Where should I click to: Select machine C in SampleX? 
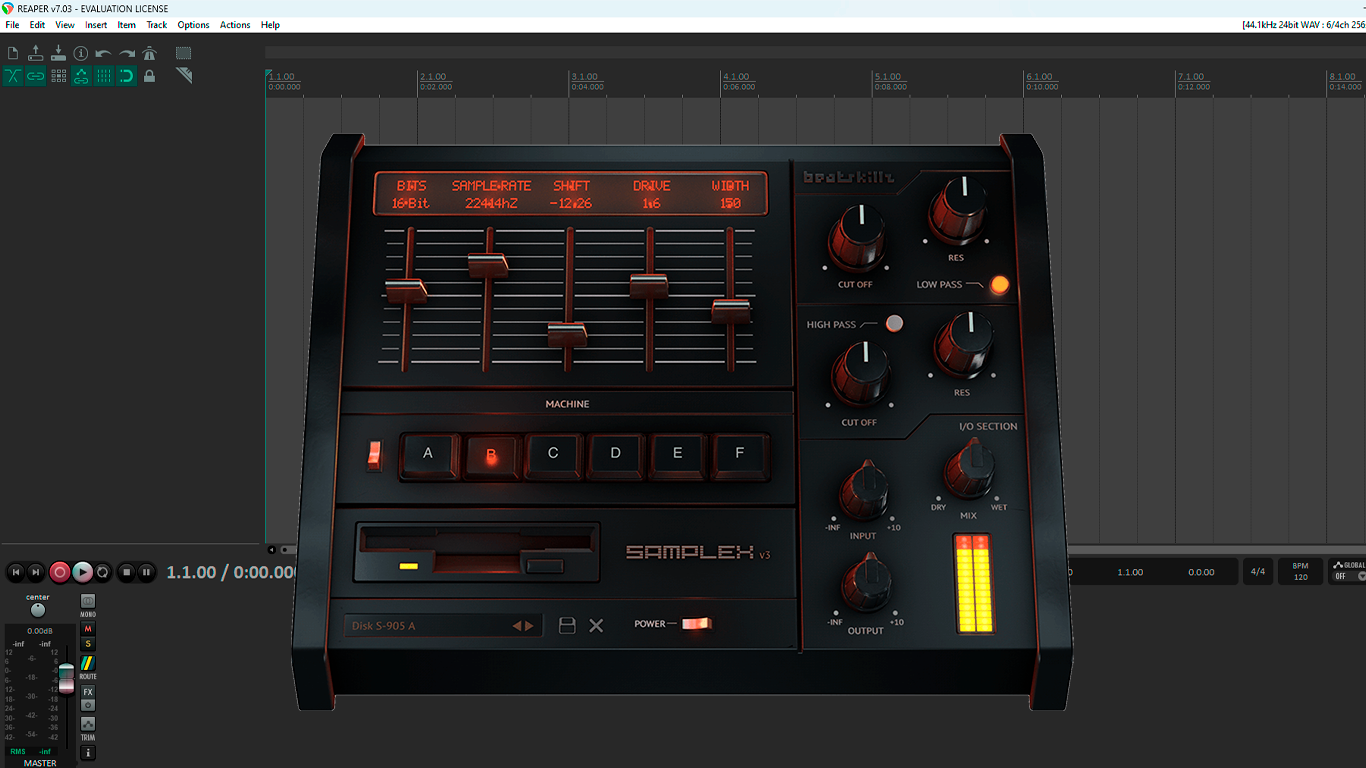(553, 454)
